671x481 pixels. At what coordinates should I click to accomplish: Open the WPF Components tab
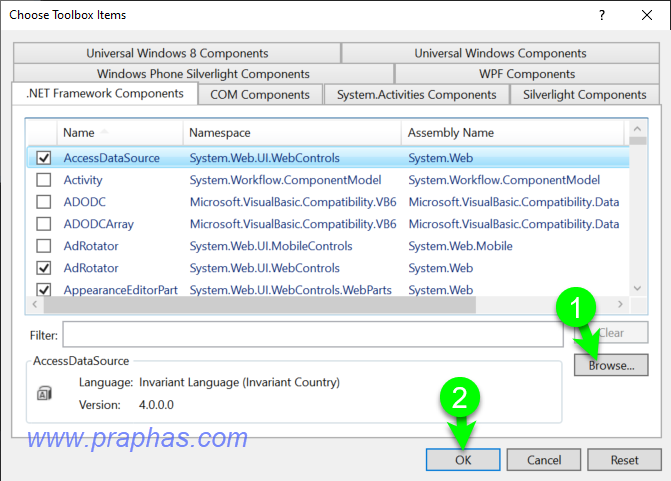tap(527, 74)
